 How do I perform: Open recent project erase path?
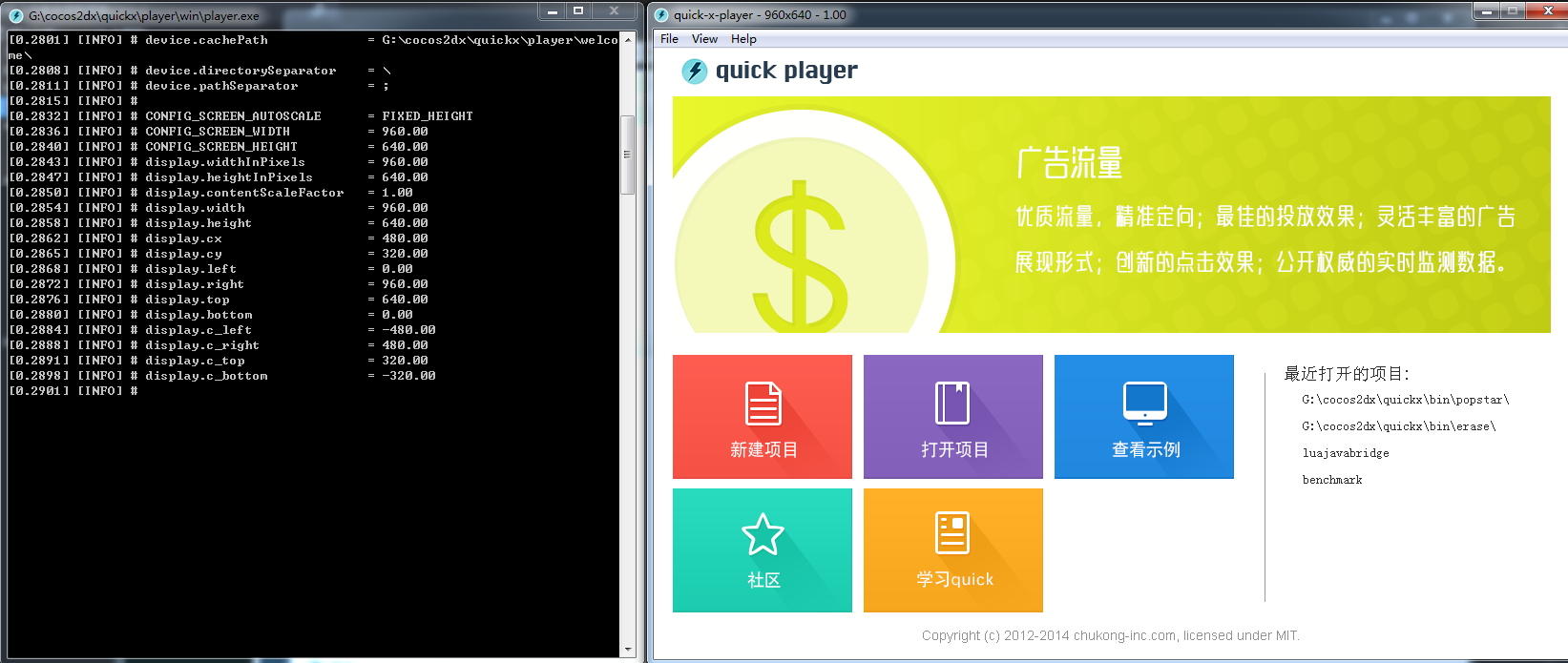point(1398,426)
